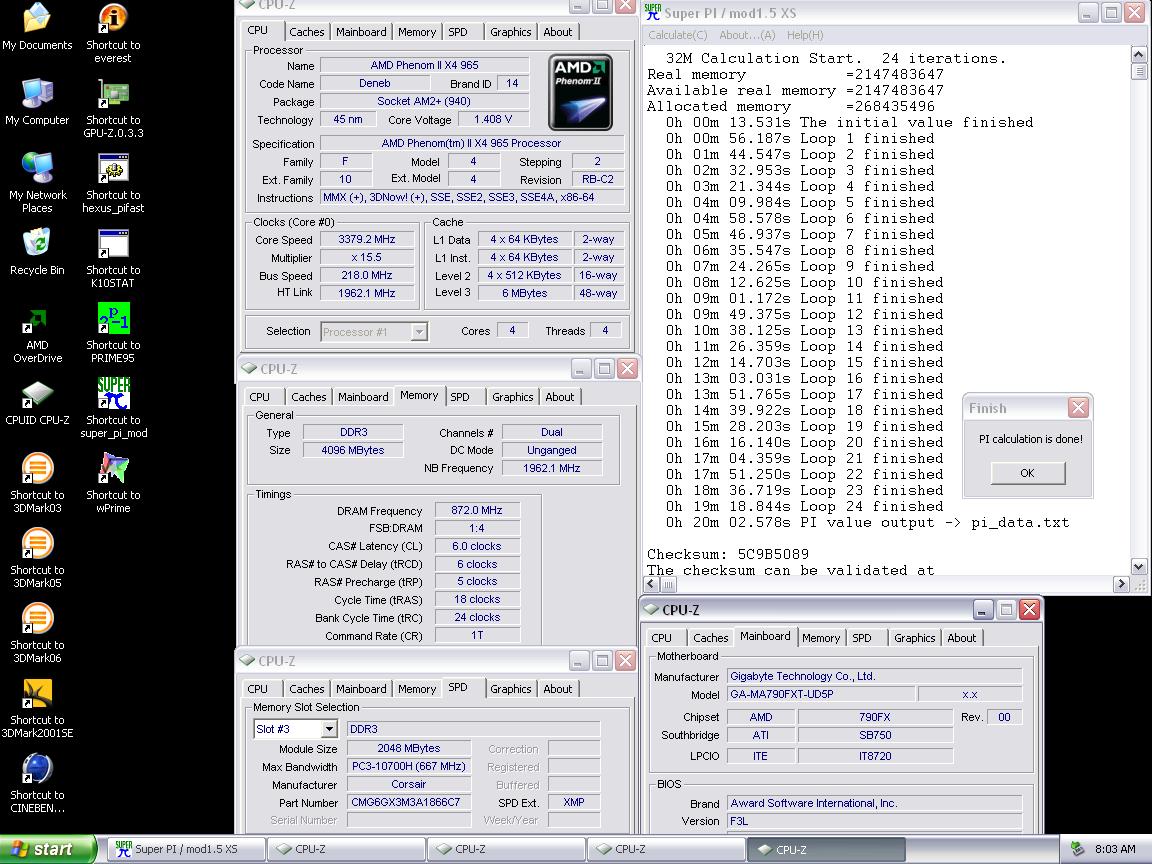Image resolution: width=1152 pixels, height=864 pixels.
Task: Open About tab in SPD CPU-Z window
Action: 558,688
